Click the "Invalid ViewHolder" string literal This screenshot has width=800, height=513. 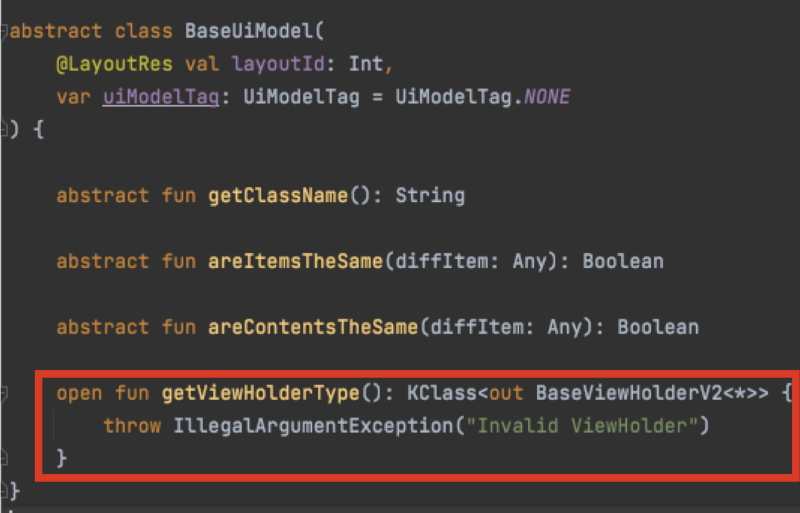pos(582,426)
